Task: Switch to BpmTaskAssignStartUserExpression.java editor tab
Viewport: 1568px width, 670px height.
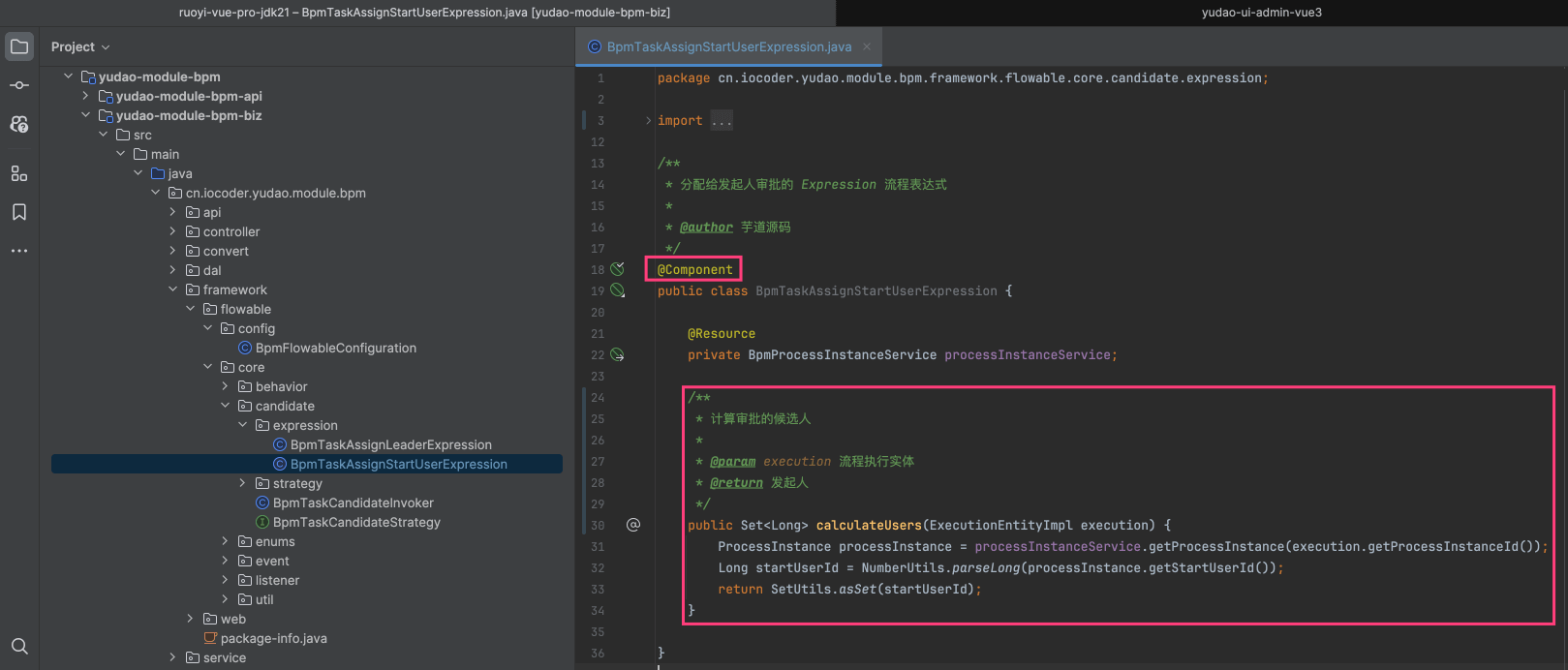Action: coord(728,46)
